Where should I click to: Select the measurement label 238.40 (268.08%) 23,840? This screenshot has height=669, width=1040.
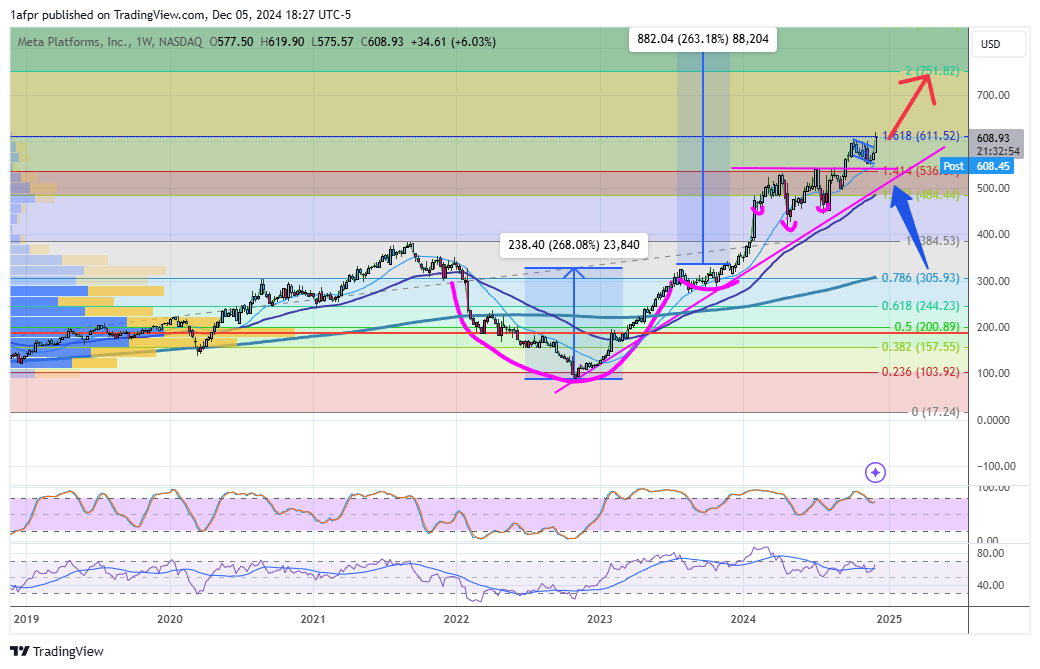click(x=574, y=245)
